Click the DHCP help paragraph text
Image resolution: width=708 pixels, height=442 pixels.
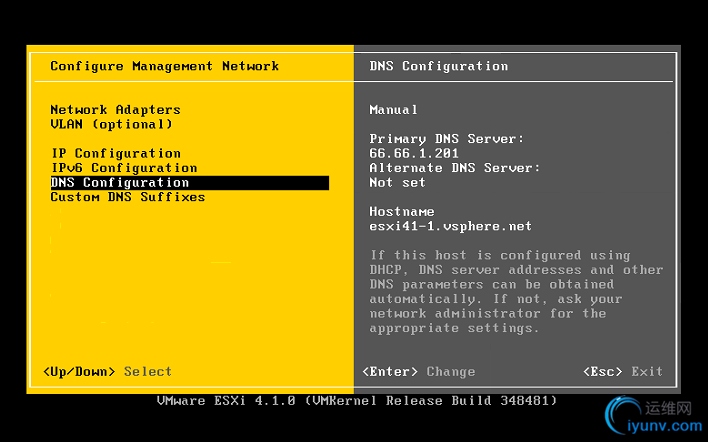(515, 292)
